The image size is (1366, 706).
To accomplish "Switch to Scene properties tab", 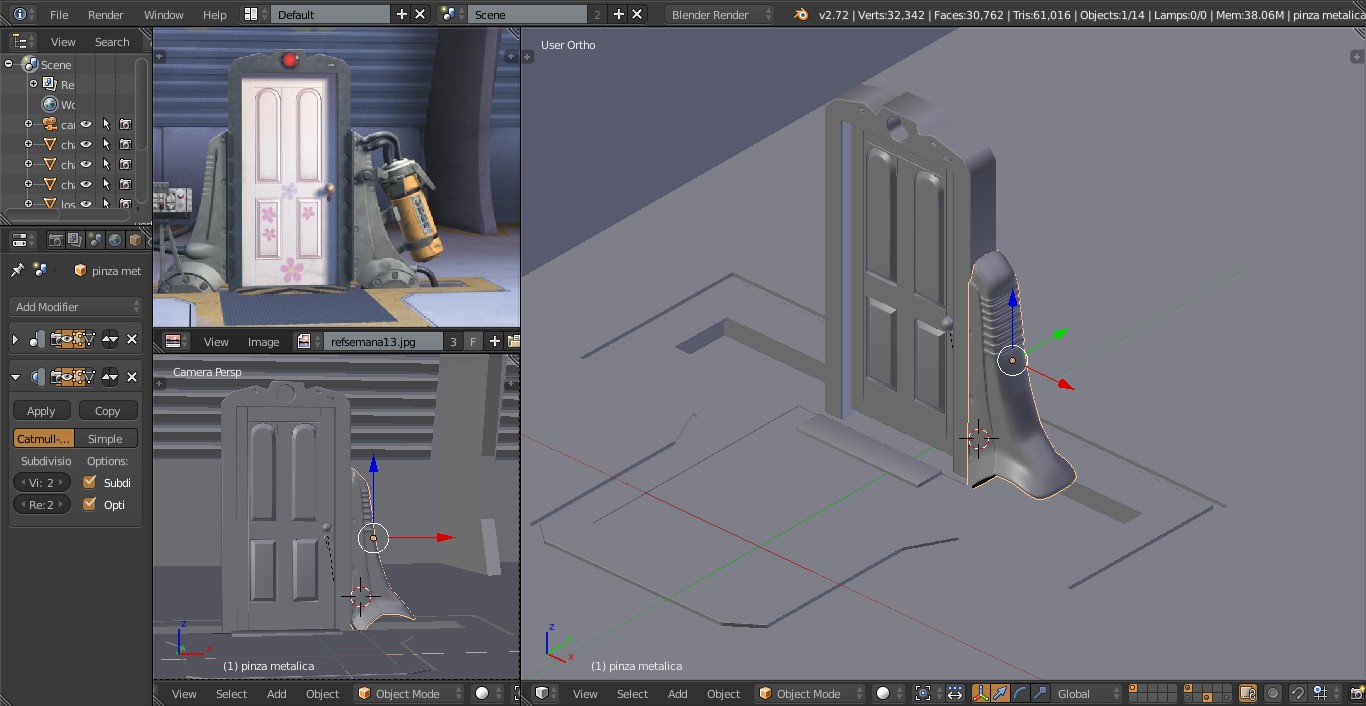I will point(95,240).
